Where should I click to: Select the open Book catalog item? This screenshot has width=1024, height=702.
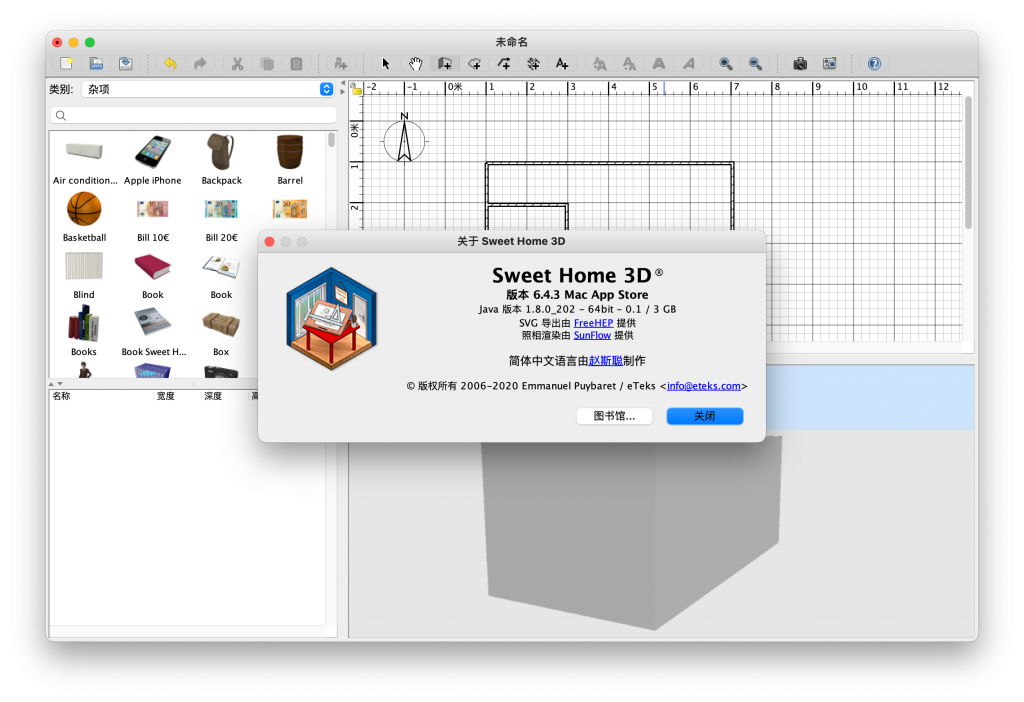221,275
